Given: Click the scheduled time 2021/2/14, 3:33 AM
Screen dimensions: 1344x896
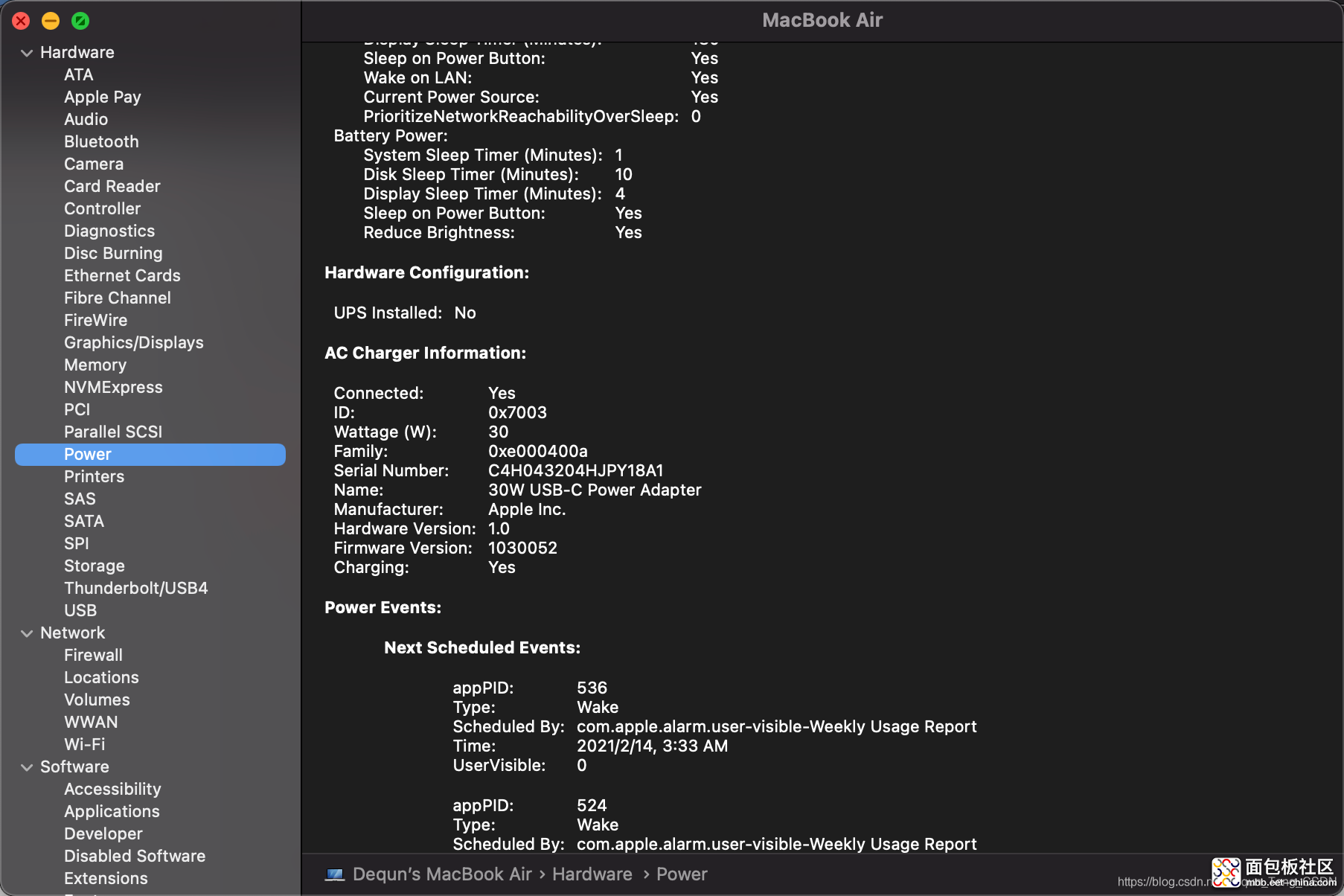Looking at the screenshot, I should click(x=652, y=746).
